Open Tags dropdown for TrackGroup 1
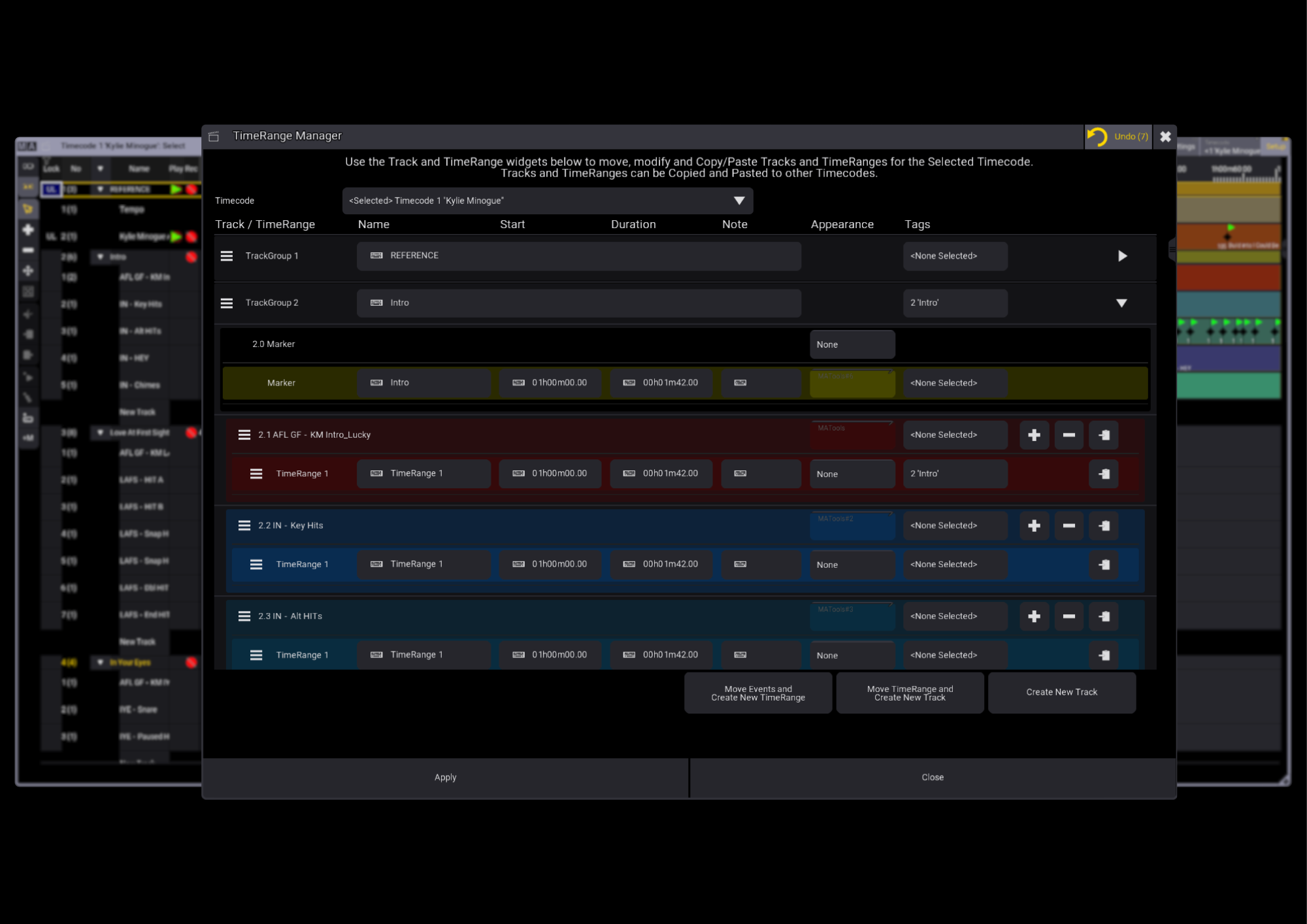Viewport: 1307px width, 924px height. pyautogui.click(x=955, y=256)
